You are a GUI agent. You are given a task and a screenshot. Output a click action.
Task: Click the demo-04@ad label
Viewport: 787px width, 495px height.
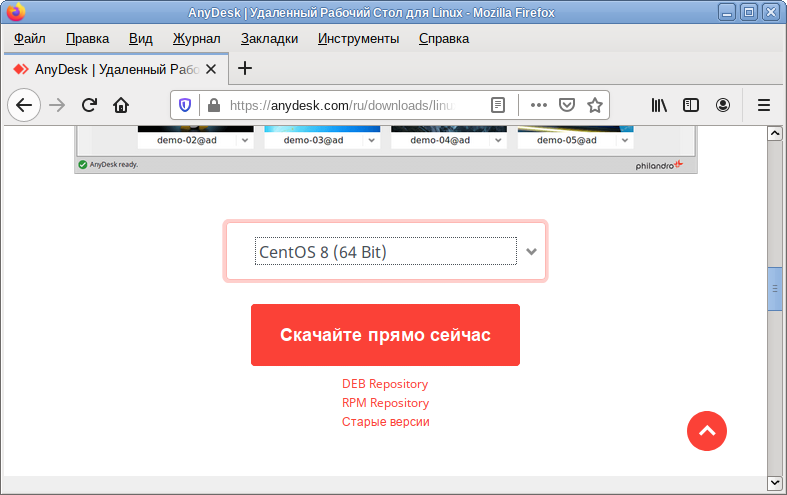[x=440, y=141]
